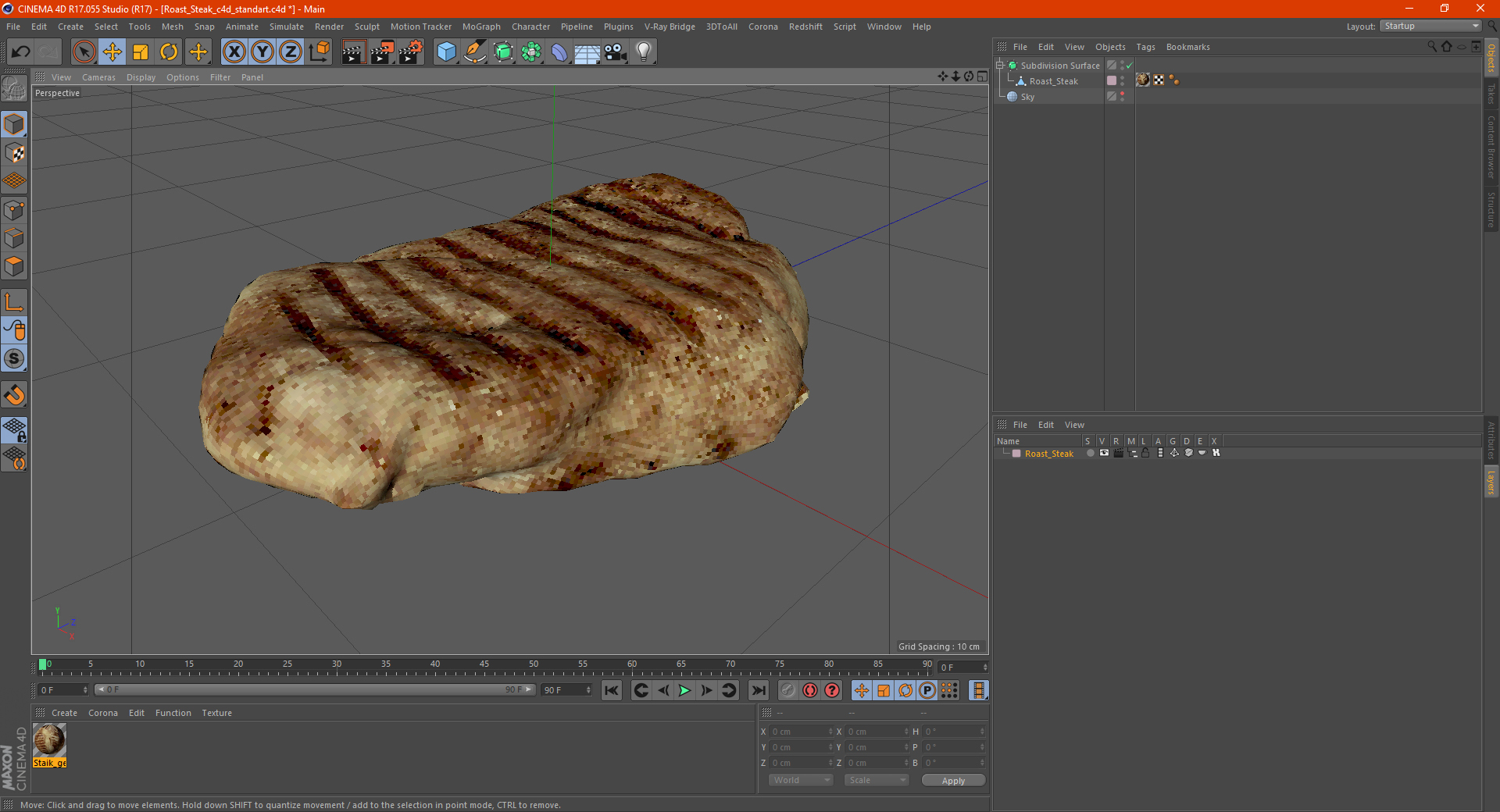Add a Light object
This screenshot has height=812, width=1500.
point(644,52)
